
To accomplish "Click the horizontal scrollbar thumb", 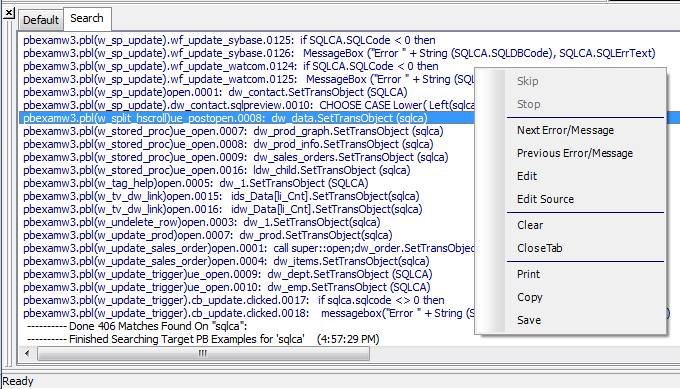I will click(203, 353).
